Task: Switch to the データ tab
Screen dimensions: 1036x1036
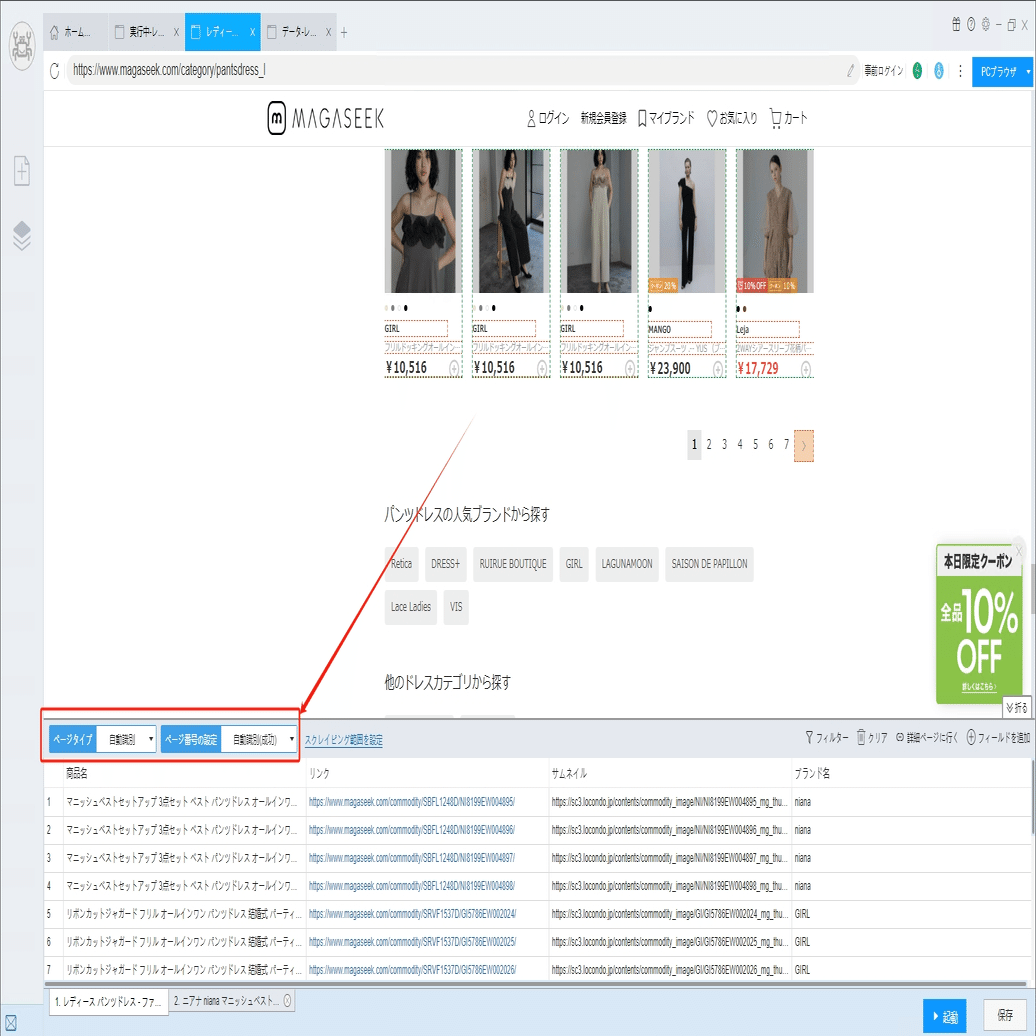Action: (x=299, y=32)
